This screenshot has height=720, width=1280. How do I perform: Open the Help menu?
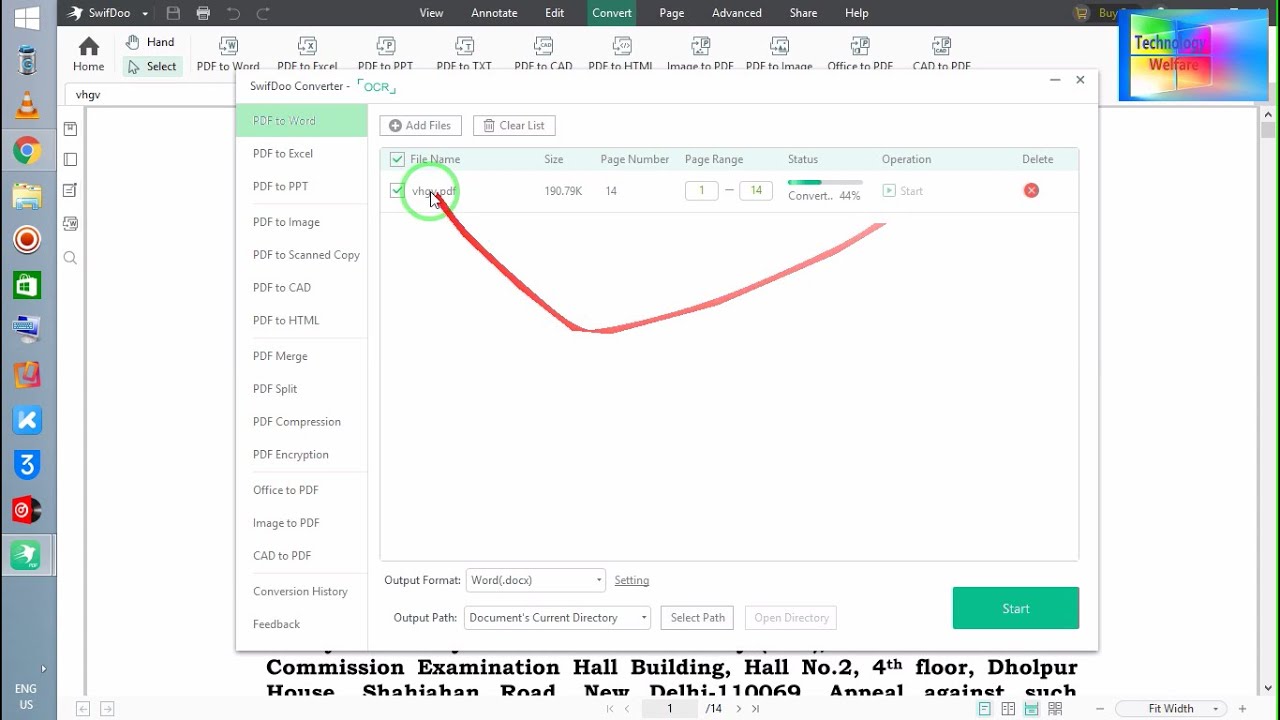click(857, 13)
